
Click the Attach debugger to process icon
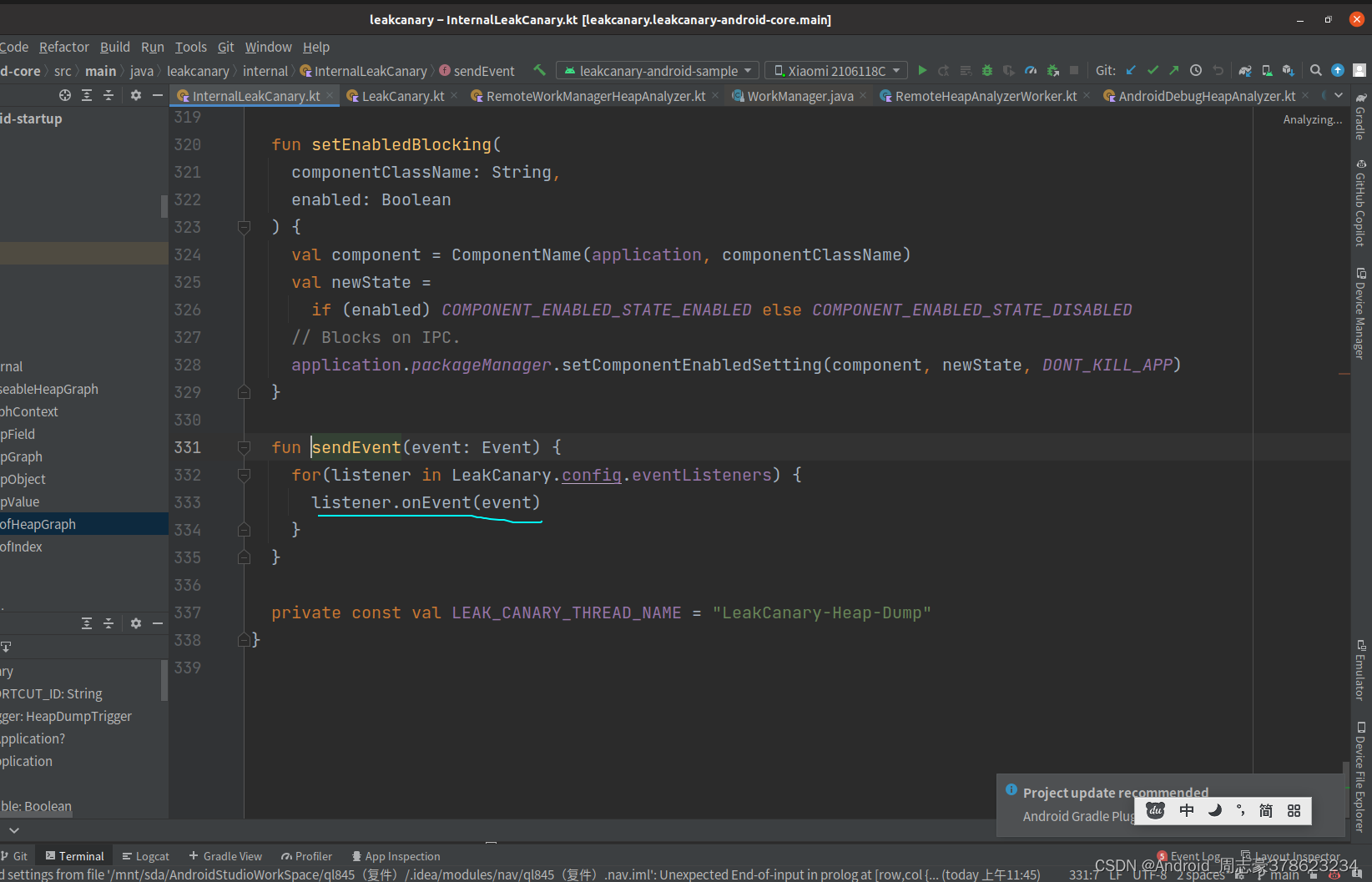pyautogui.click(x=1052, y=71)
